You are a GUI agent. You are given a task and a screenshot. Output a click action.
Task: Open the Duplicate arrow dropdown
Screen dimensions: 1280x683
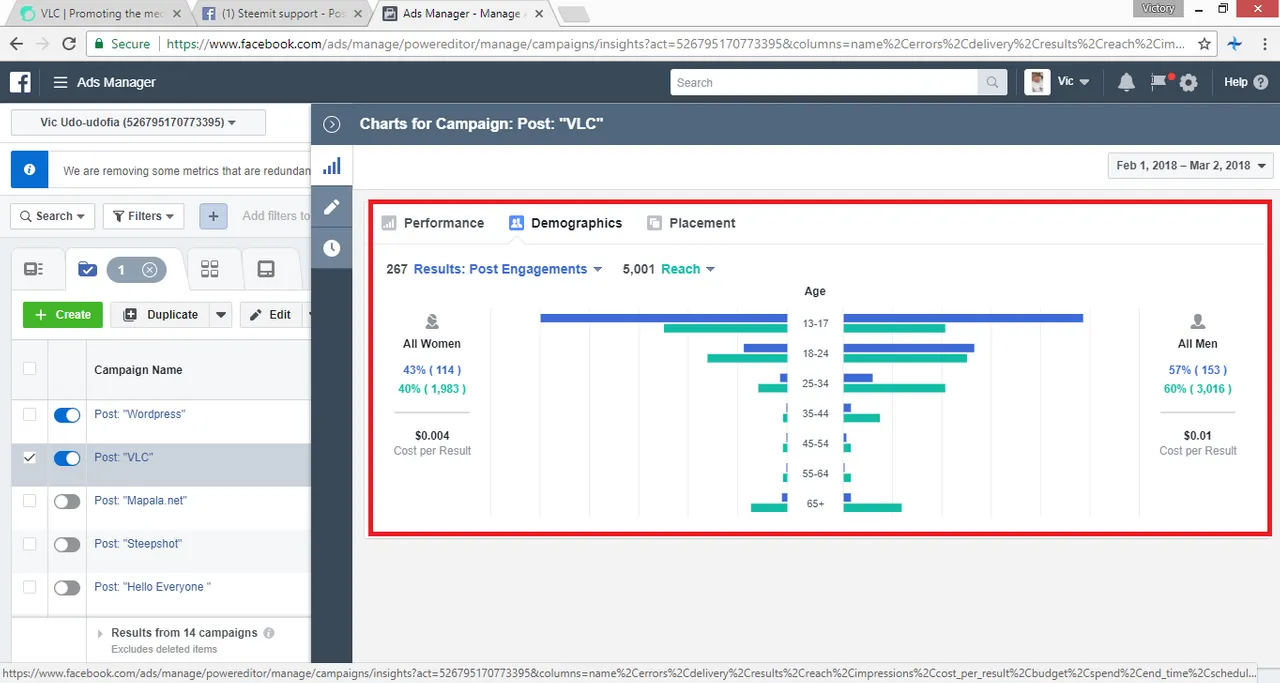(x=222, y=314)
